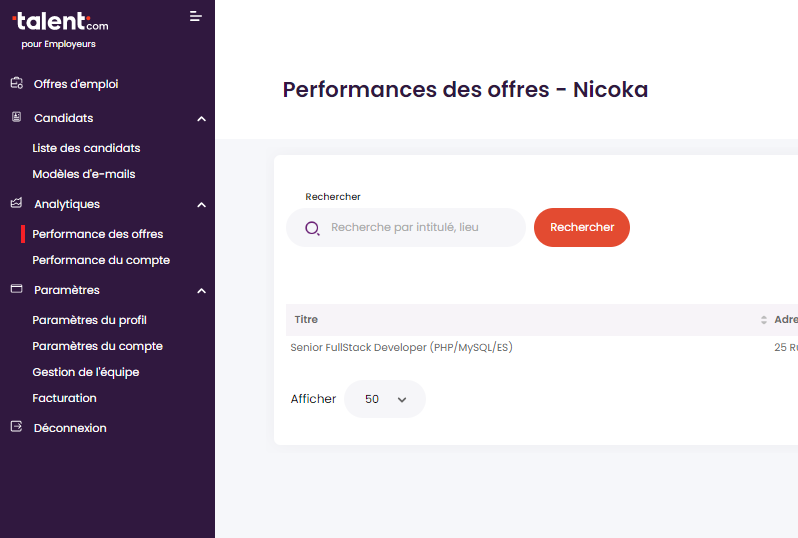Click the Offres d'emploi briefcase icon
This screenshot has height=538, width=798.
(17, 83)
